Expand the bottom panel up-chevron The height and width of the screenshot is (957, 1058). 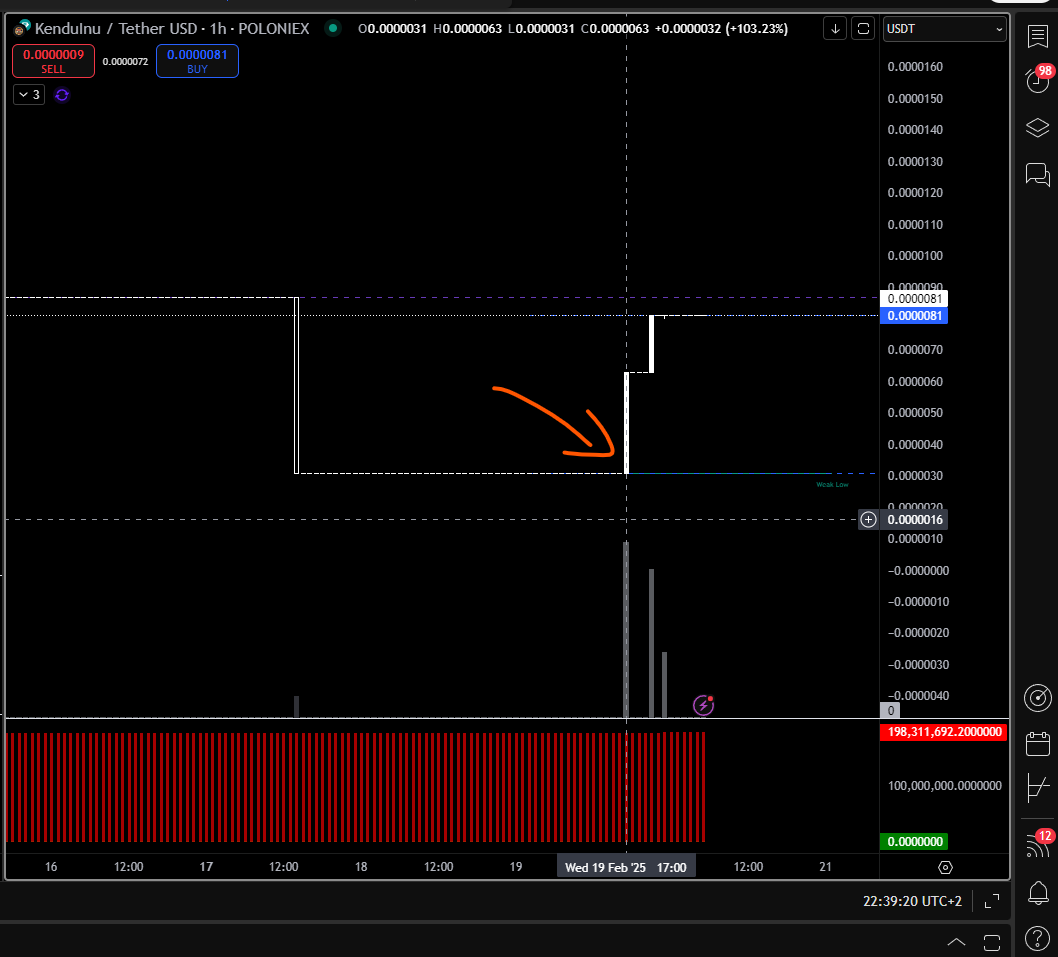(x=956, y=942)
